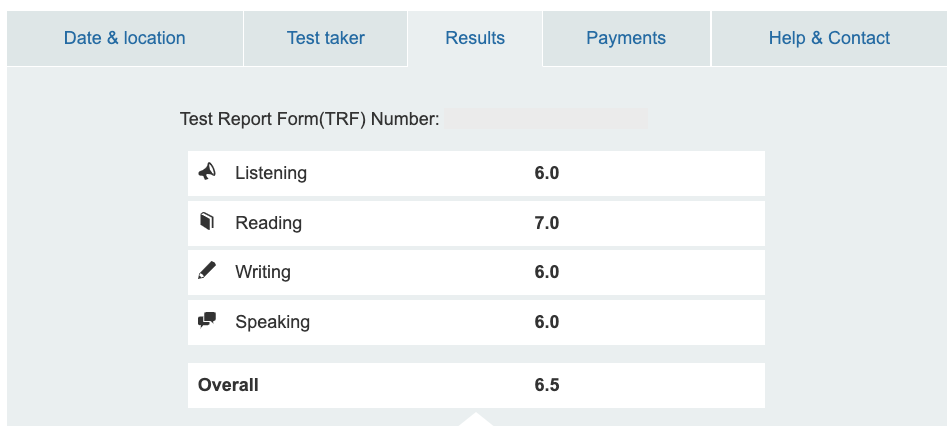Switch to the Test taker tab
This screenshot has height=426, width=952.
click(325, 38)
